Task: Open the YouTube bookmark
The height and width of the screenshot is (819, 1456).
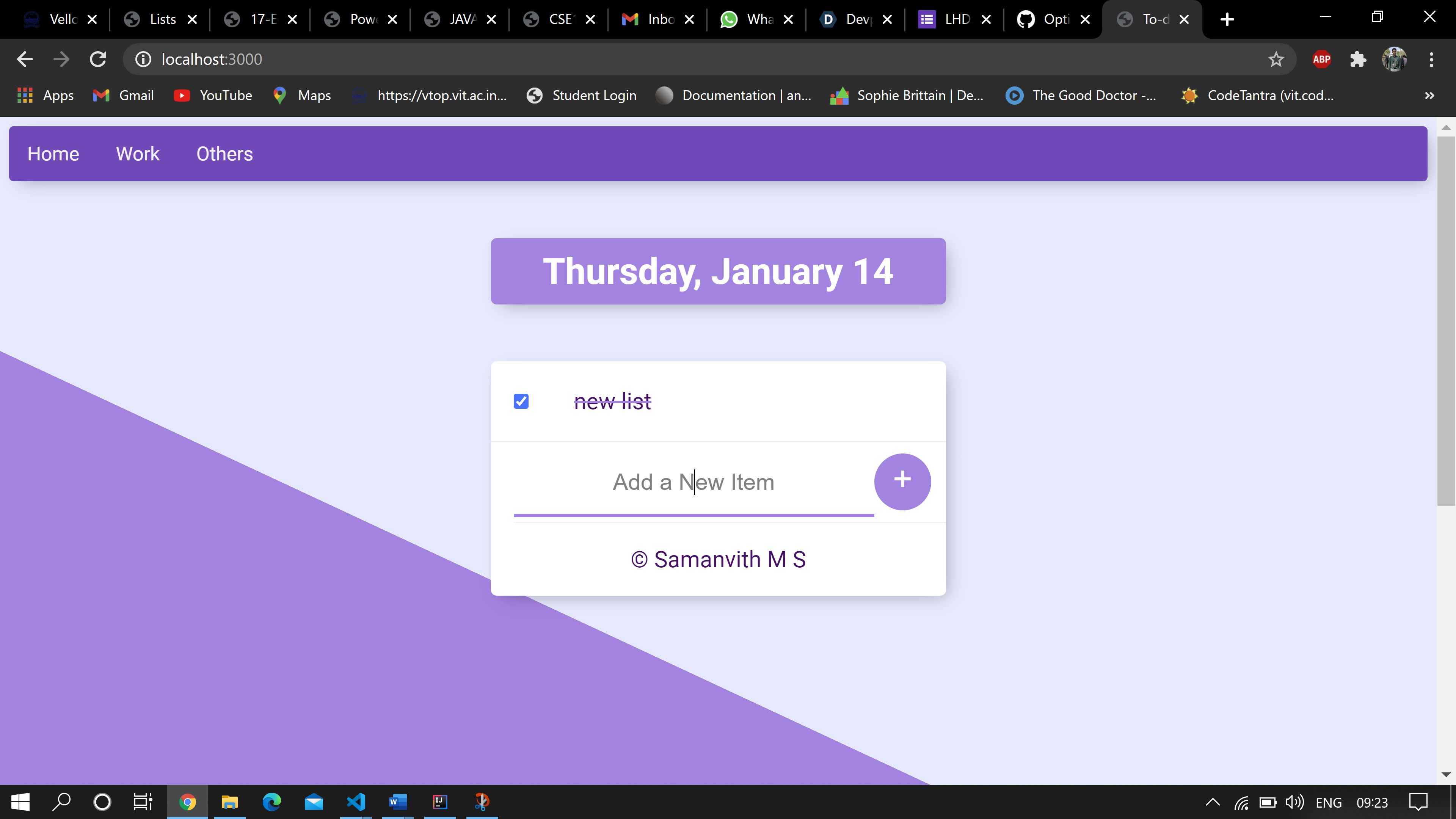Action: click(213, 96)
